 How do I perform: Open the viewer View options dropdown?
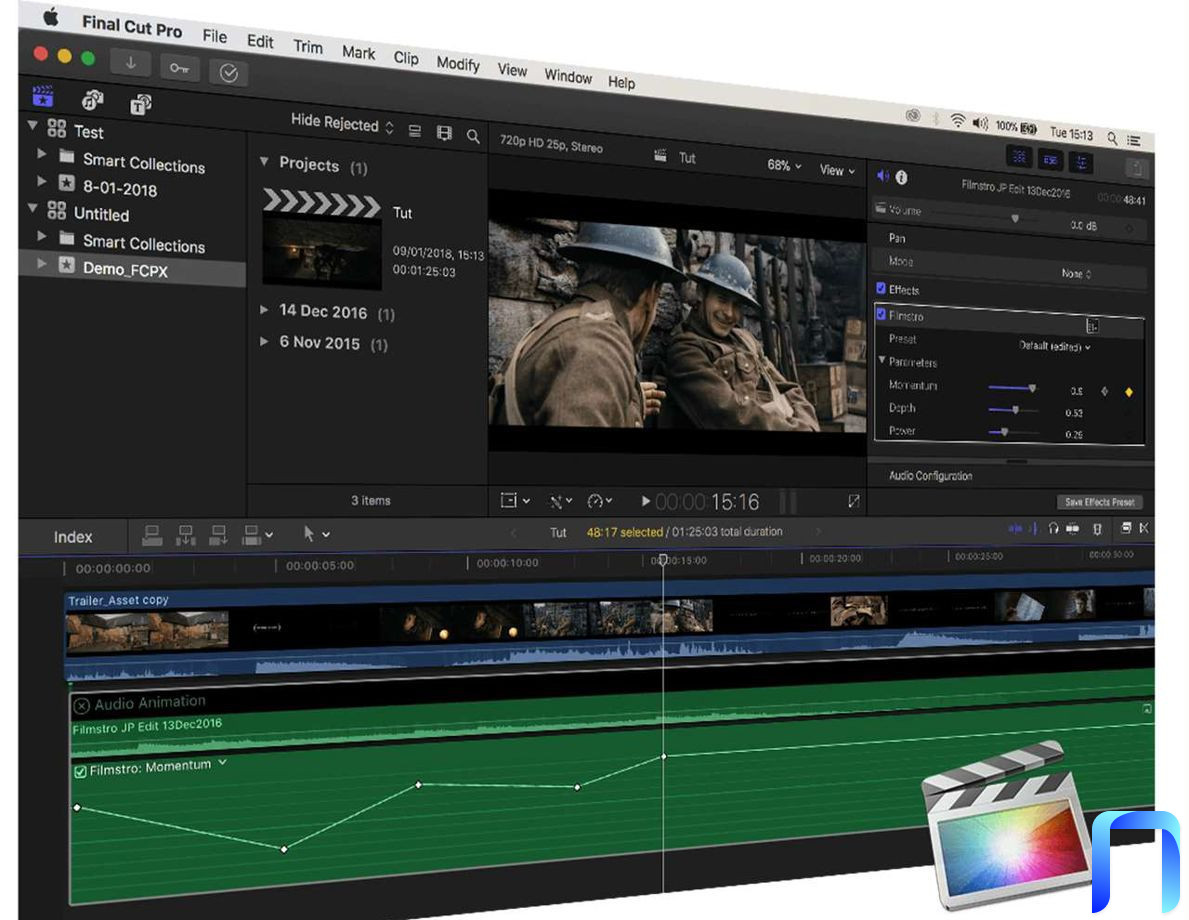tap(837, 170)
